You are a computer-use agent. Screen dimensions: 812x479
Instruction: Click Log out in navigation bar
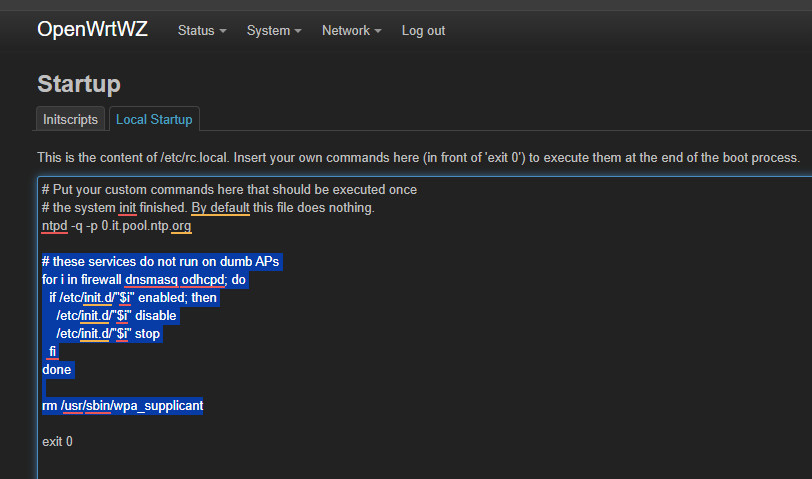coord(423,31)
